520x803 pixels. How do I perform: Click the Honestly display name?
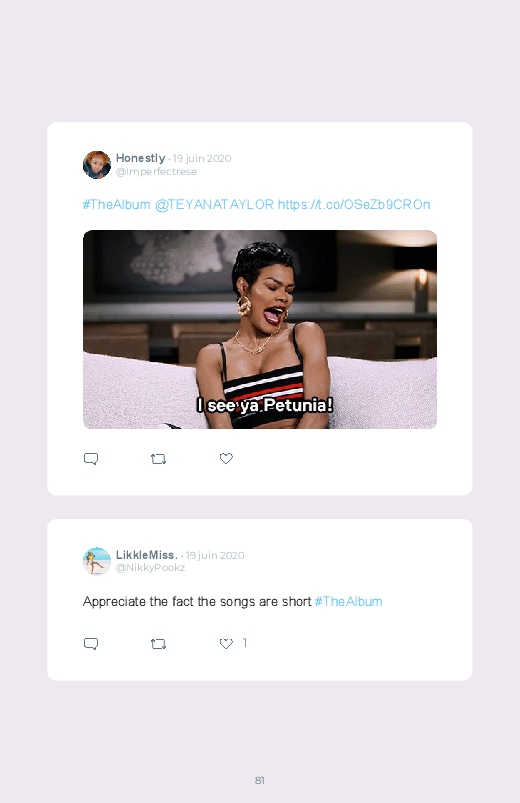pos(140,158)
